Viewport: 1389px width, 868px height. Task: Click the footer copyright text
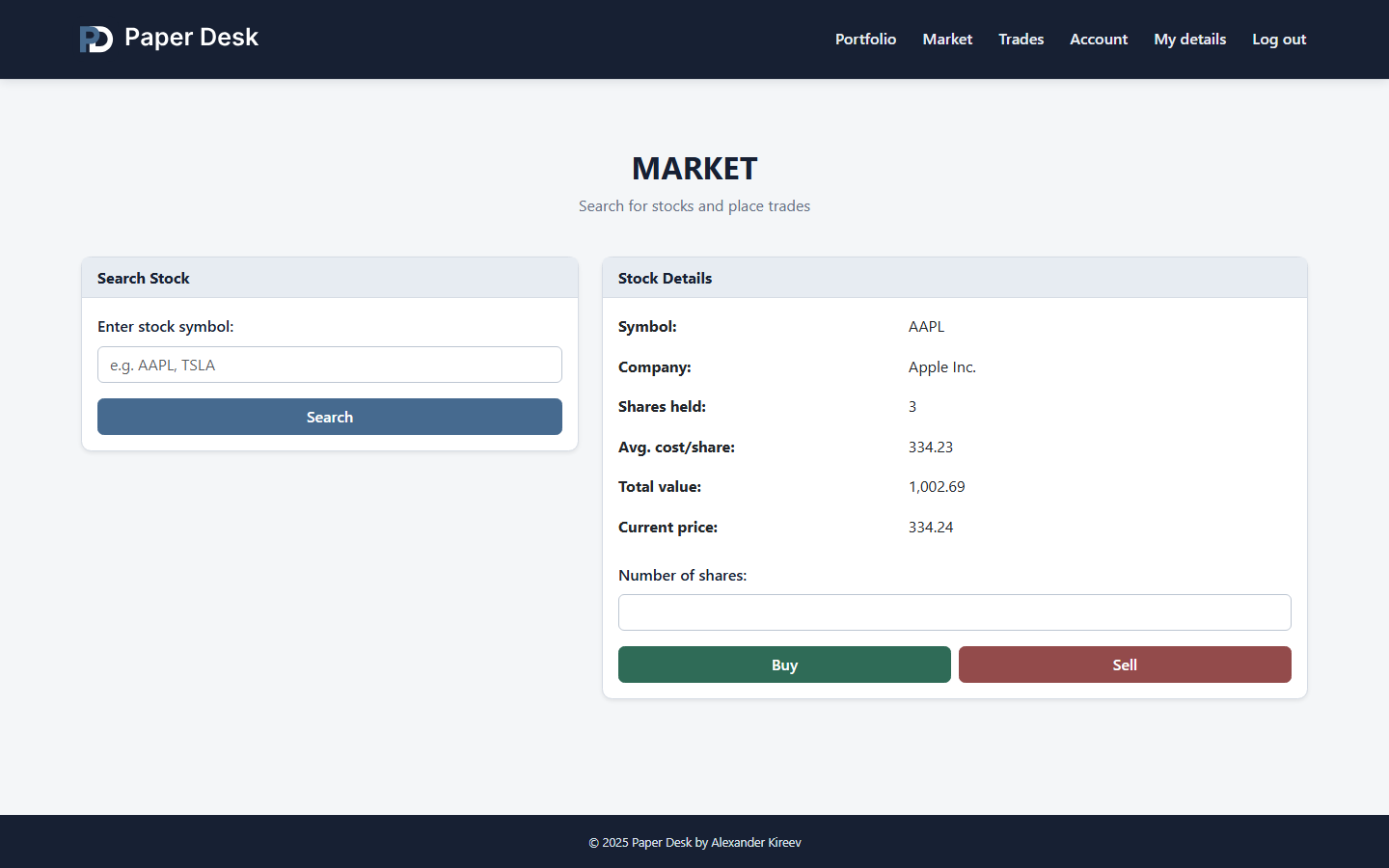[x=694, y=842]
